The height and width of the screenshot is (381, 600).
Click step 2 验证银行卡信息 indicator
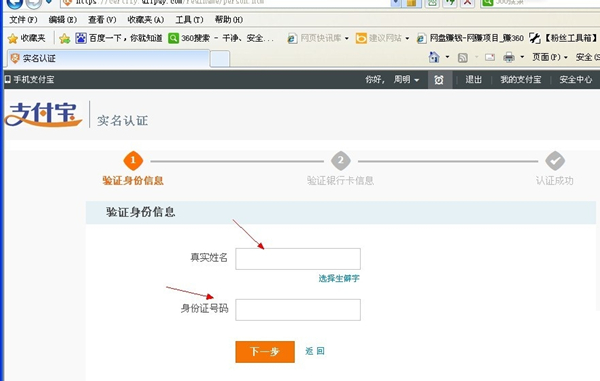point(341,161)
